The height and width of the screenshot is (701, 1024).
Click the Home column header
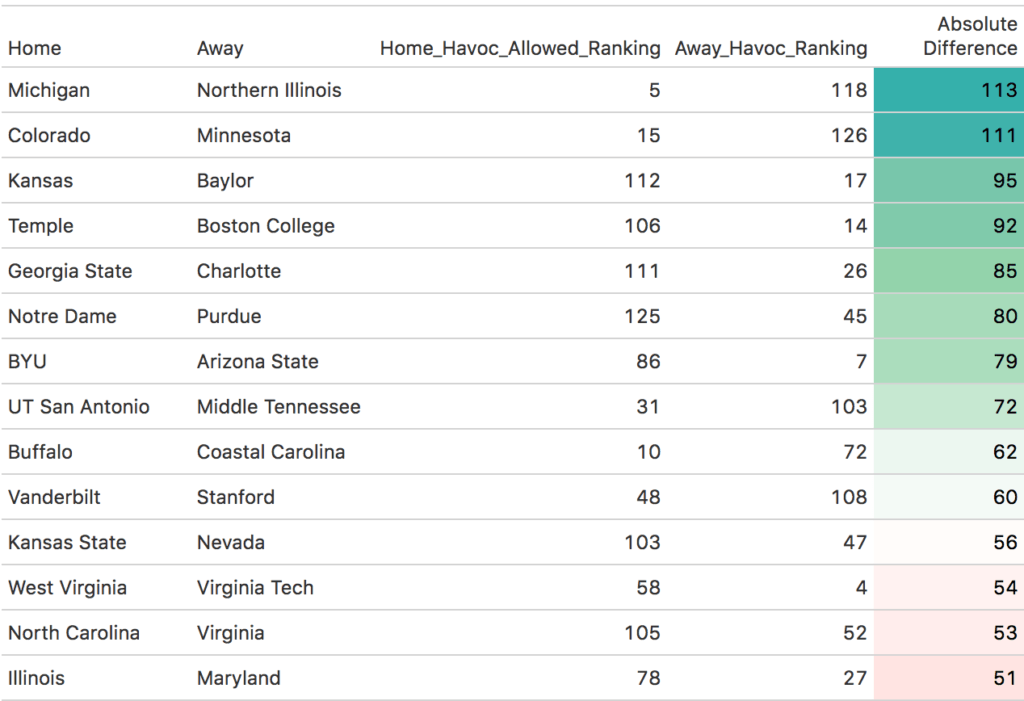click(x=35, y=48)
